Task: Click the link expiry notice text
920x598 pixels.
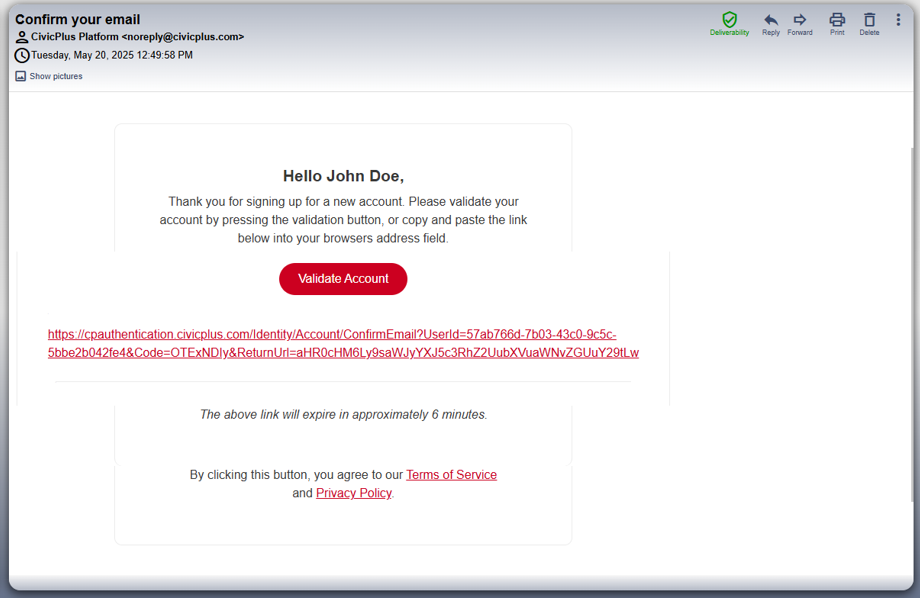Action: point(343,414)
